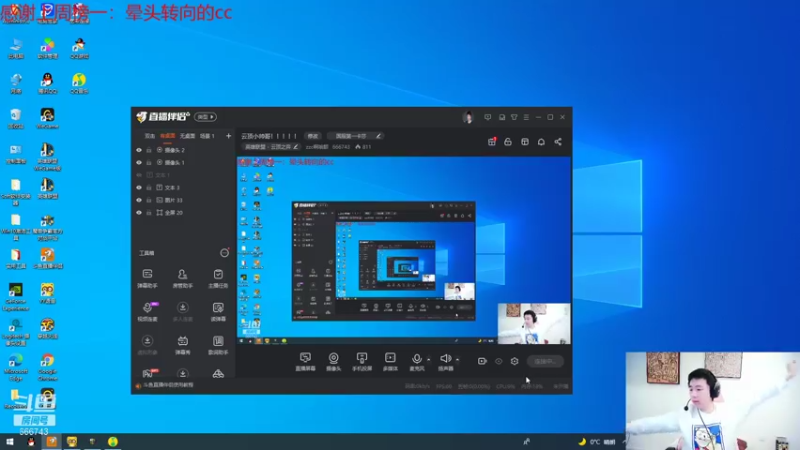This screenshot has height=450, width=800.
Task: Lock the 摄像头 2 source
Action: point(149,150)
